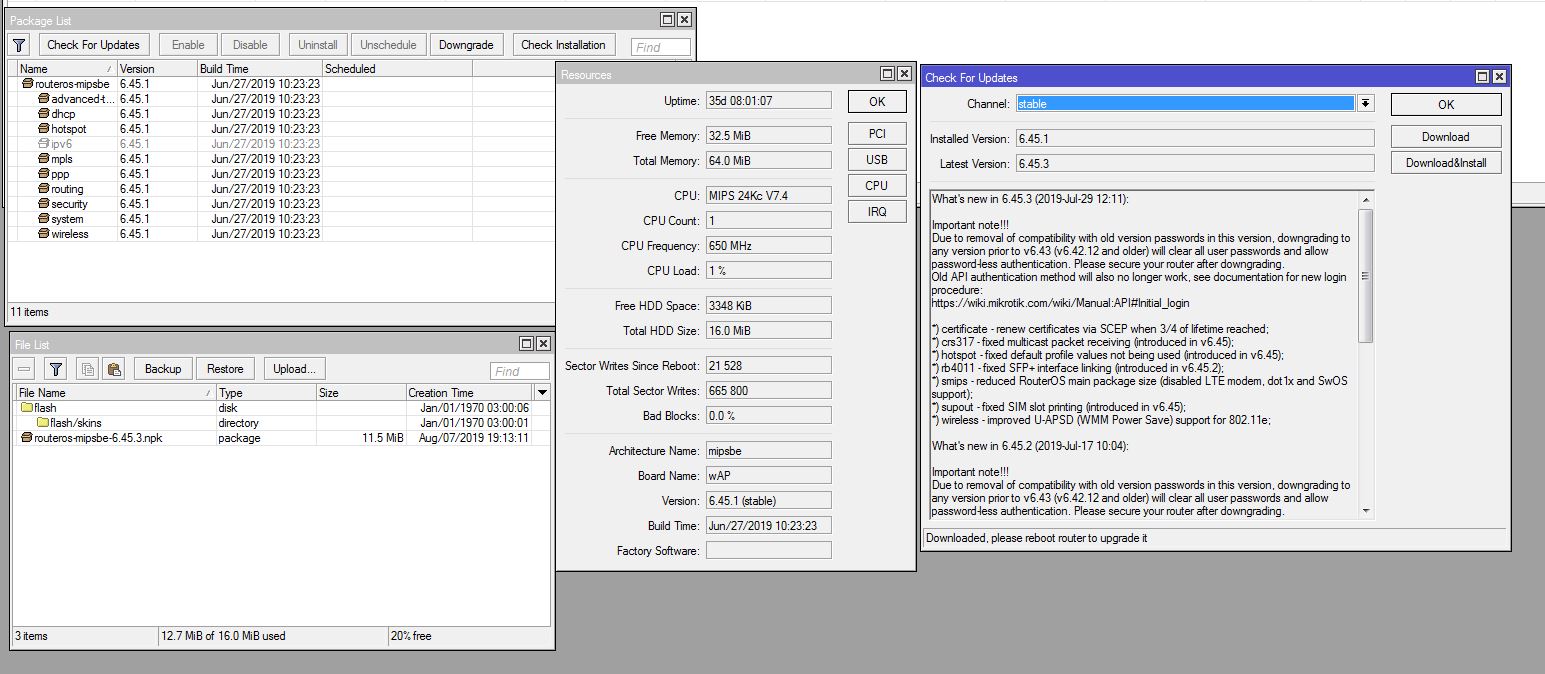Click the Uptime field in Resources
This screenshot has width=1545, height=674.
[768, 101]
